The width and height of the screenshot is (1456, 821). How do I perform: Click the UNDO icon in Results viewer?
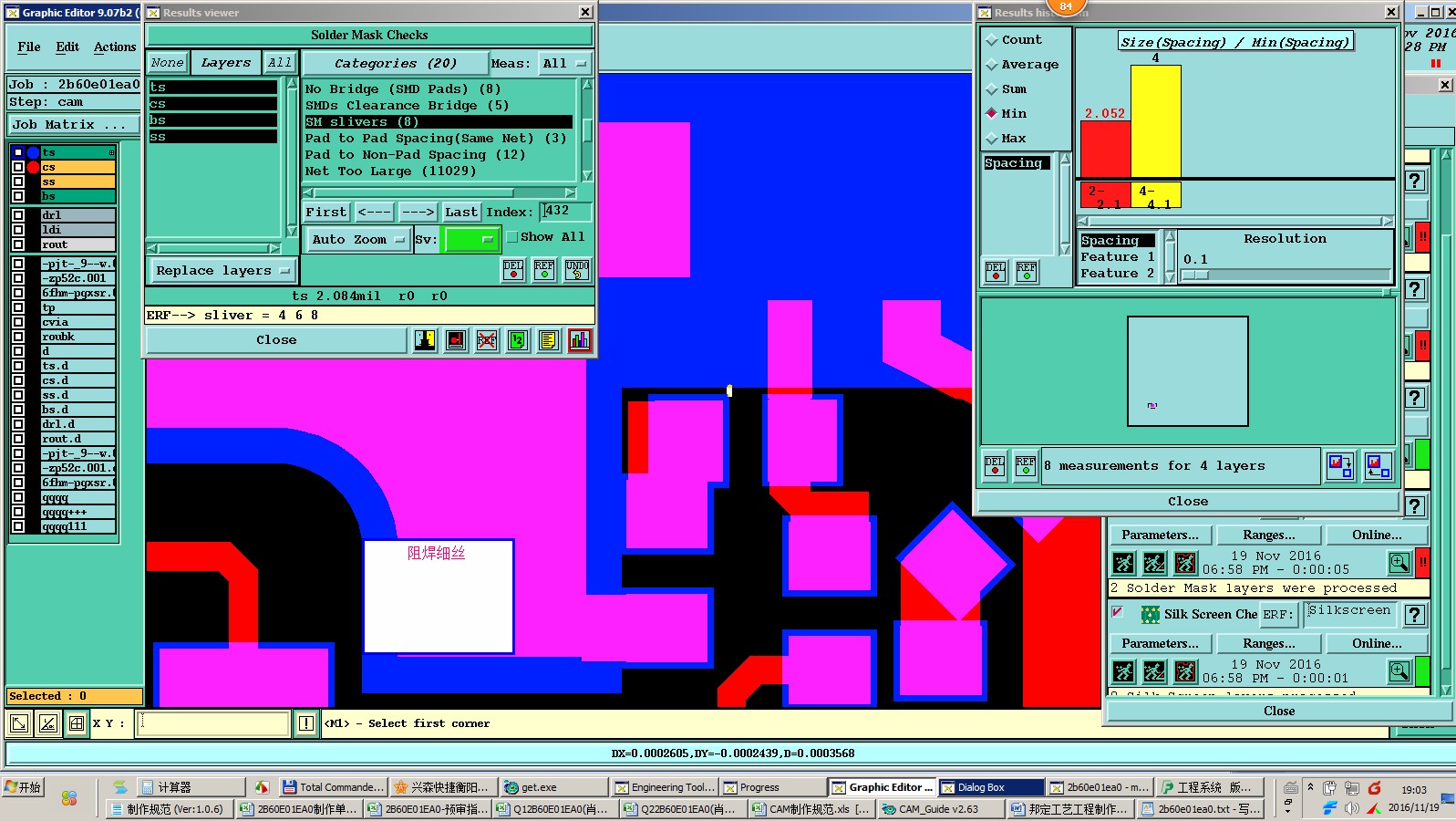point(576,269)
